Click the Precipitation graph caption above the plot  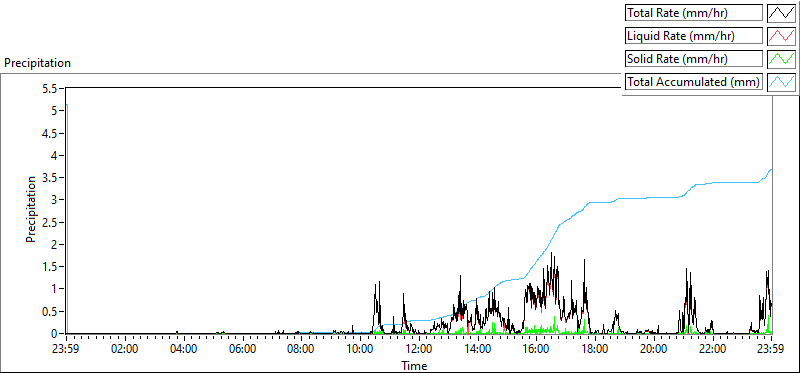[37, 63]
